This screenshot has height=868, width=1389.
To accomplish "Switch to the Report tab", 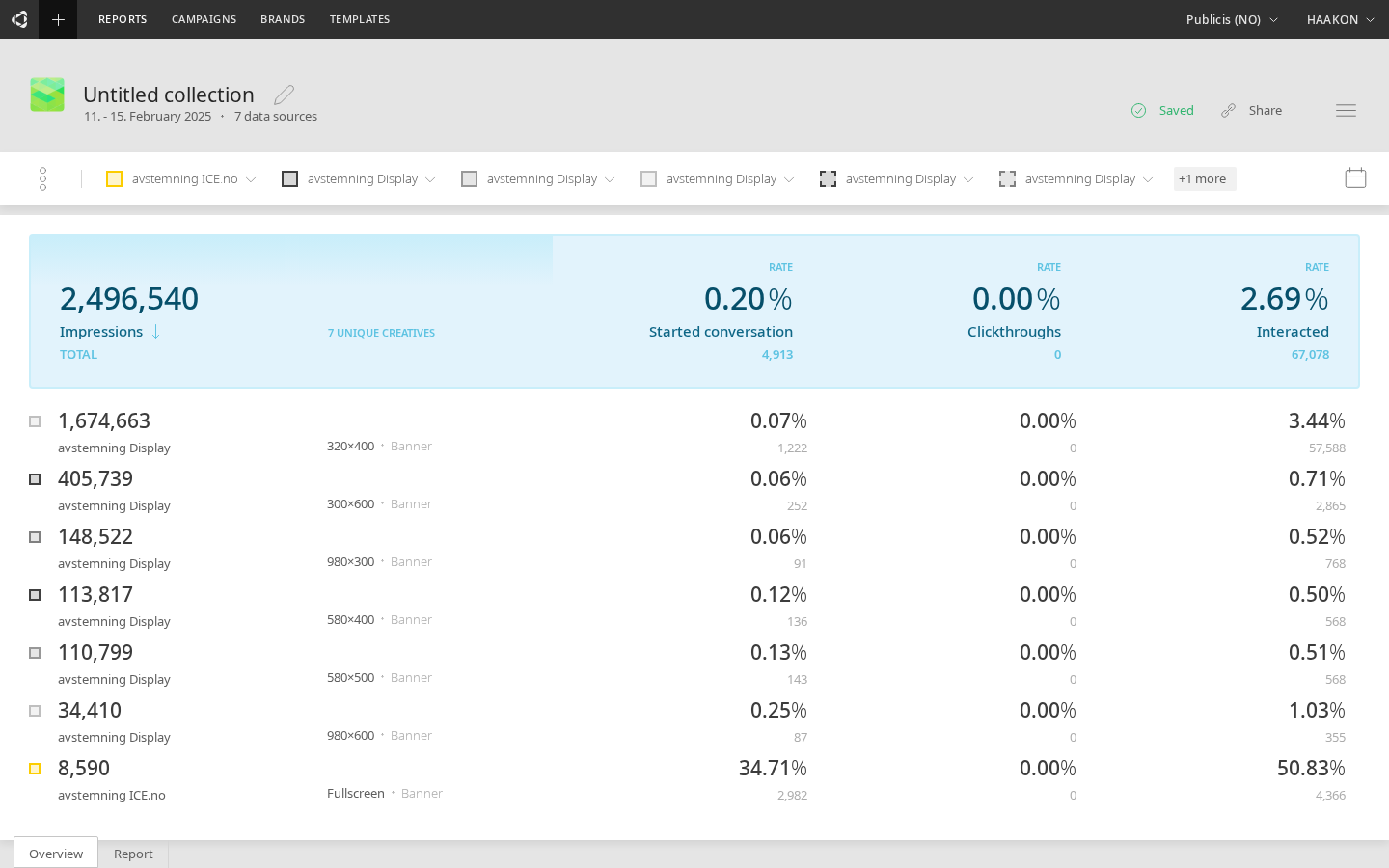I will [x=133, y=854].
